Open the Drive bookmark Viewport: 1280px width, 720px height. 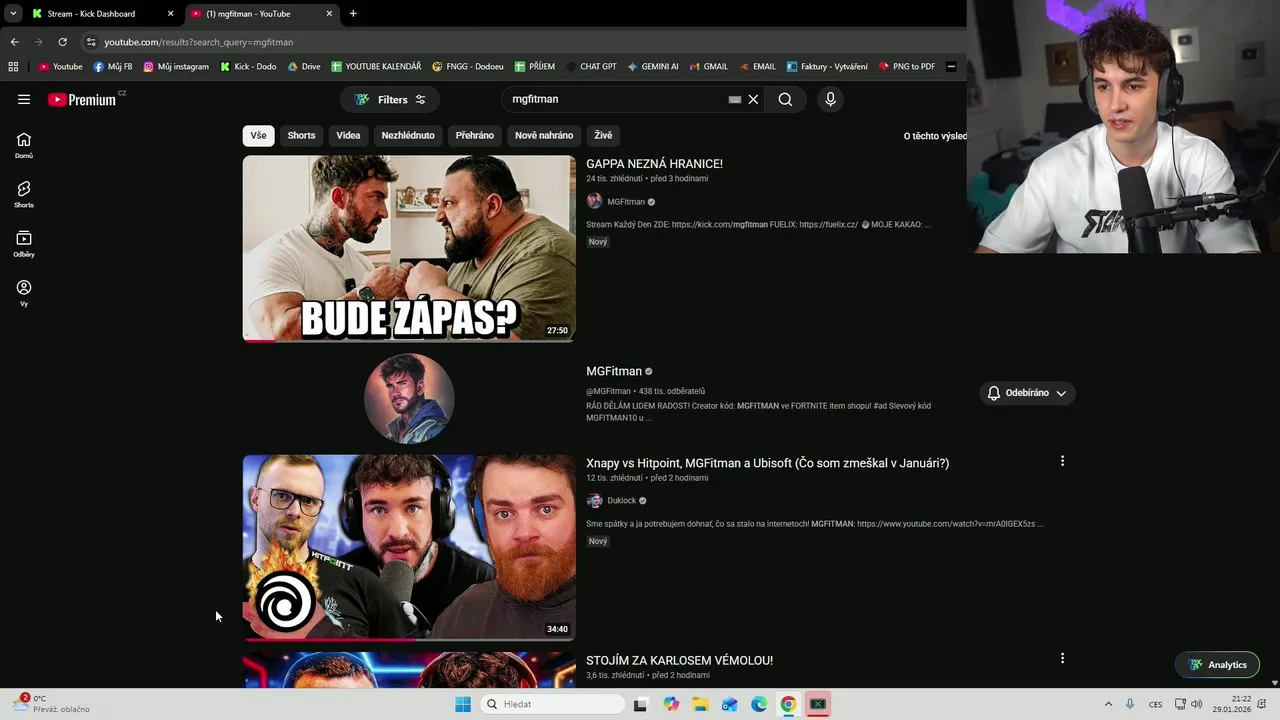click(x=304, y=66)
